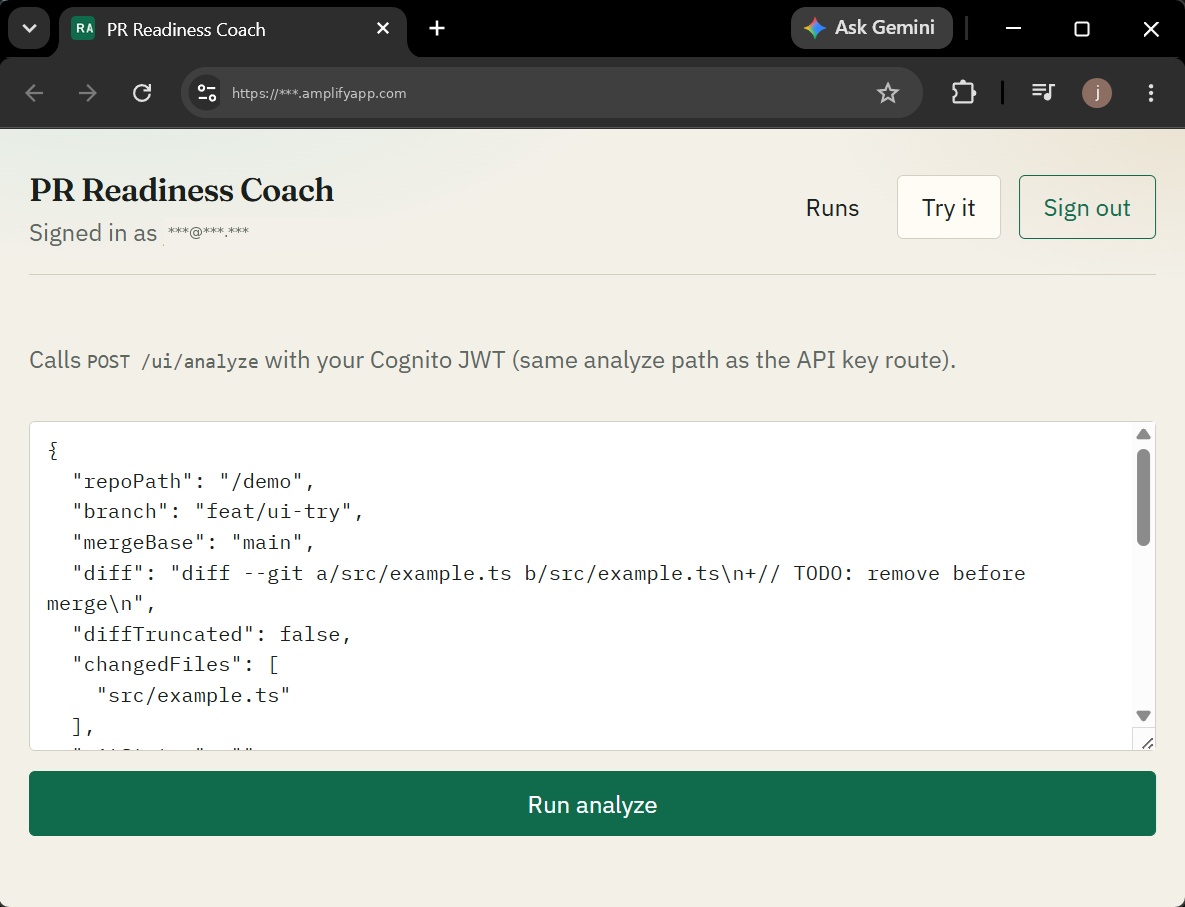Click the "diffTruncated": false line
Viewport: 1185px width, 907px height.
(x=212, y=634)
